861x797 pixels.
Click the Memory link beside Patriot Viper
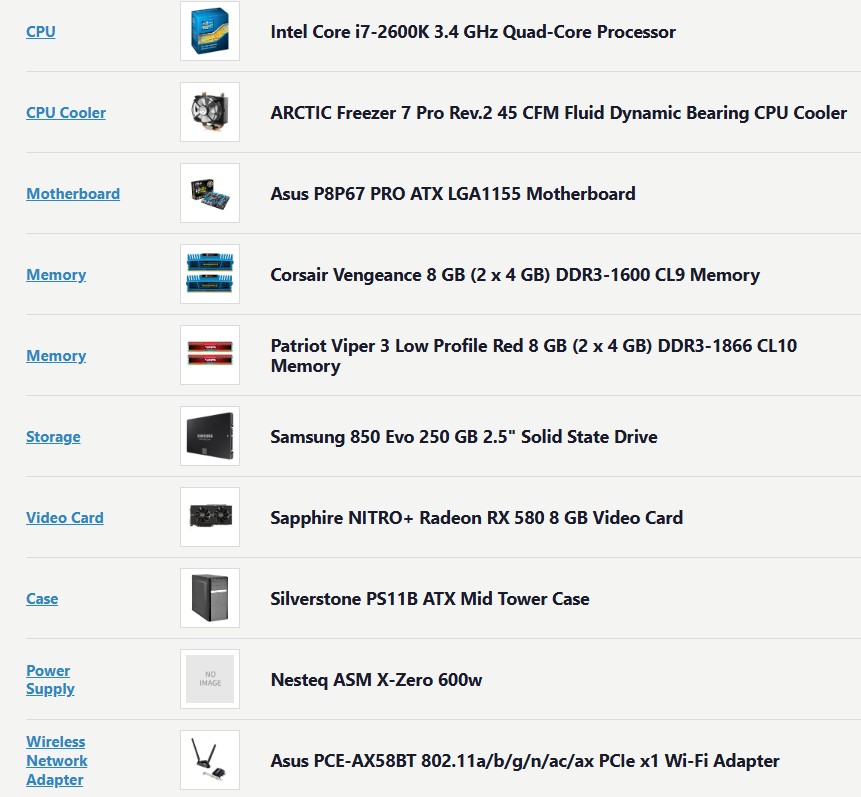coord(56,356)
